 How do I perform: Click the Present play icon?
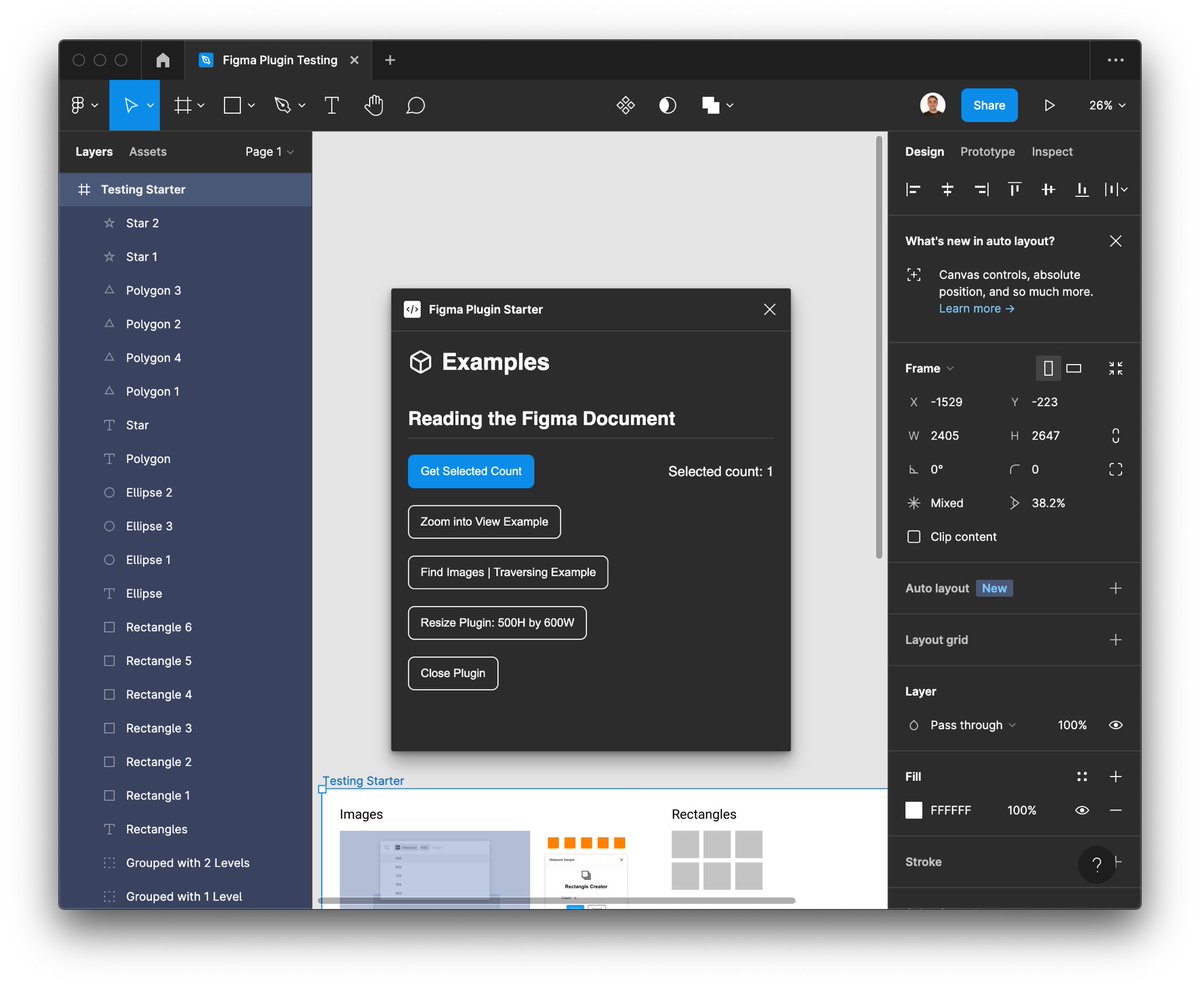[1049, 105]
